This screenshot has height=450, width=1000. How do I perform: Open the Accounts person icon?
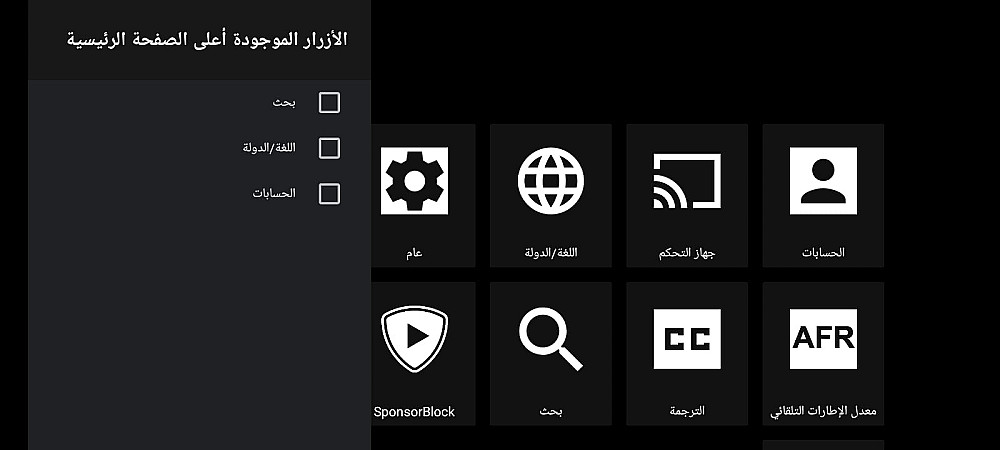click(x=823, y=180)
